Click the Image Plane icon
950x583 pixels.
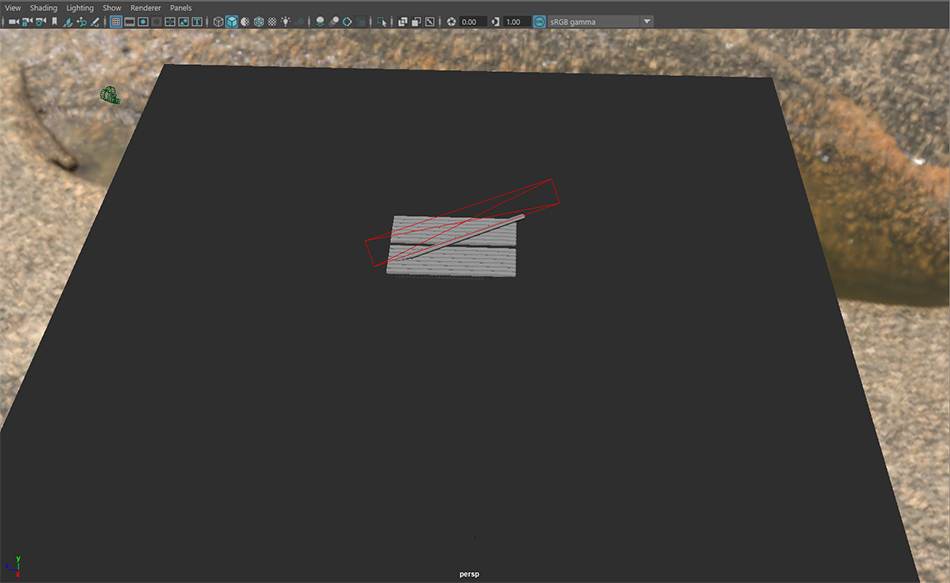[x=68, y=22]
